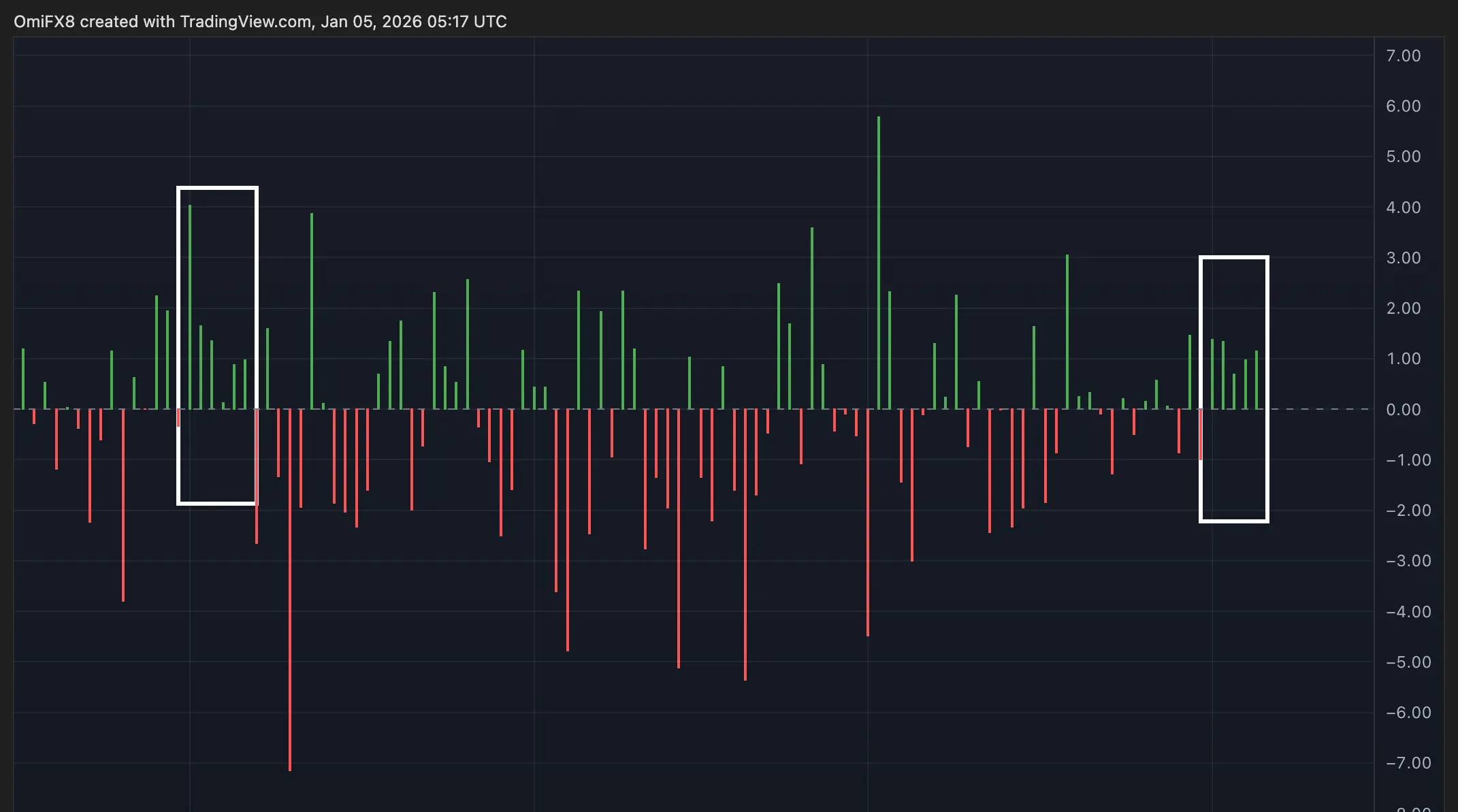Click the 0.00 price scale label
This screenshot has height=812, width=1458.
pos(1403,410)
